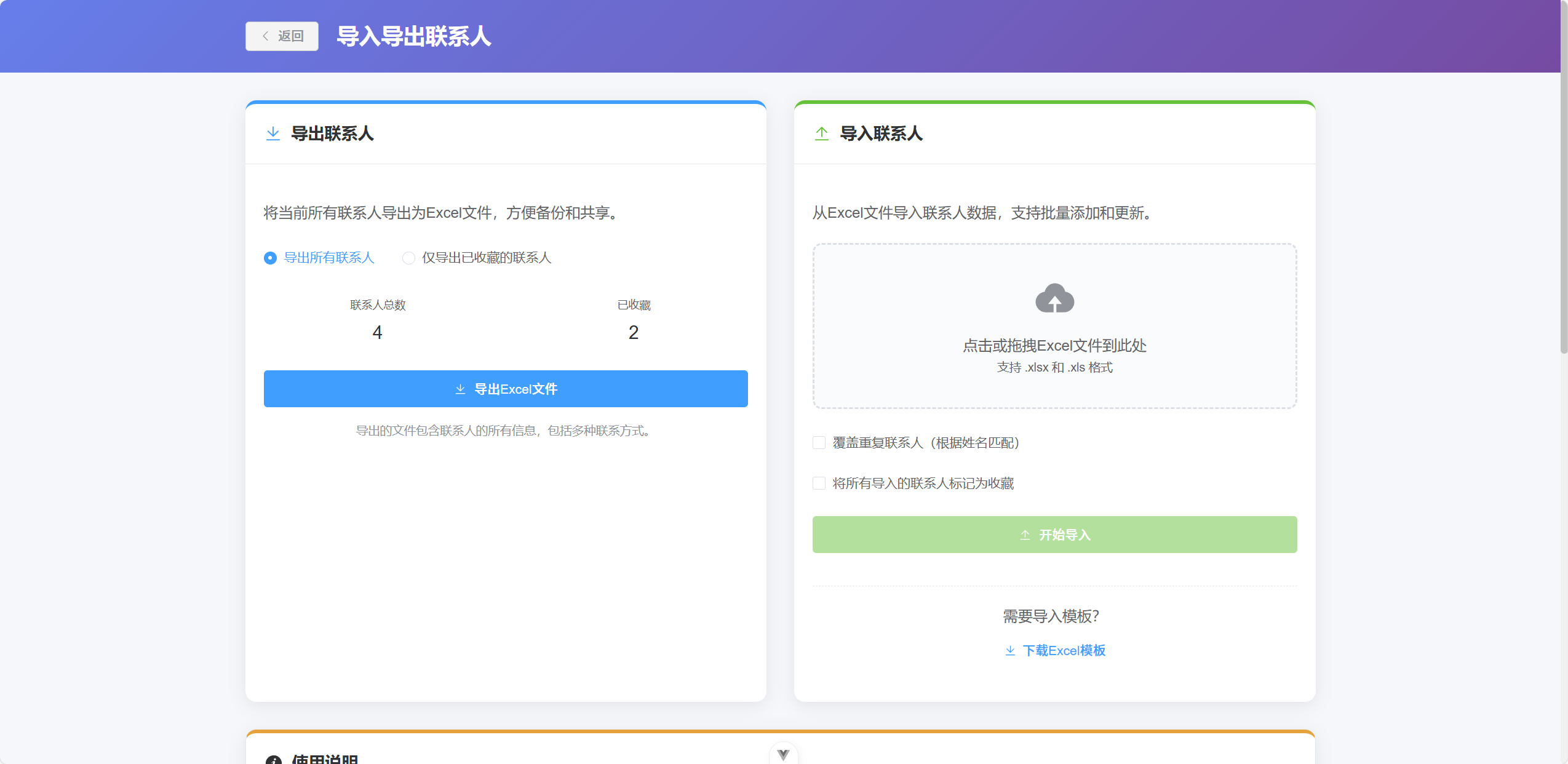Collapse the section using the bottom chevron
This screenshot has height=764, width=1568.
pyautogui.click(x=782, y=754)
